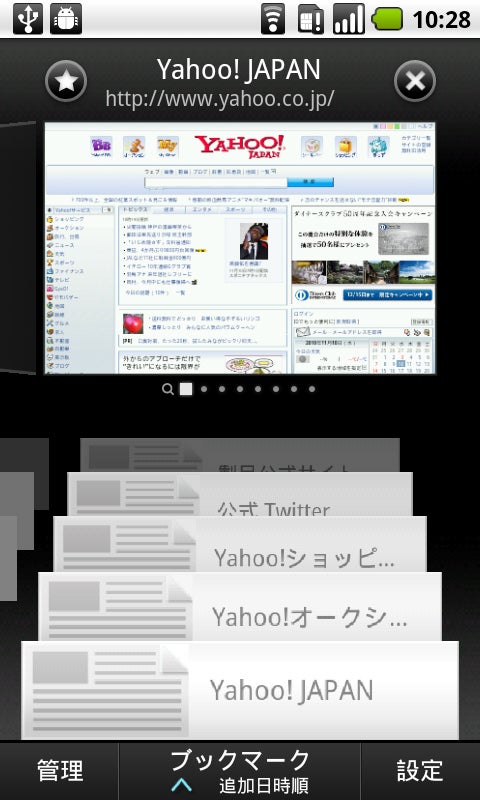
Task: Open the Yahoo! JAPAN bookmark card
Action: (x=240, y=690)
